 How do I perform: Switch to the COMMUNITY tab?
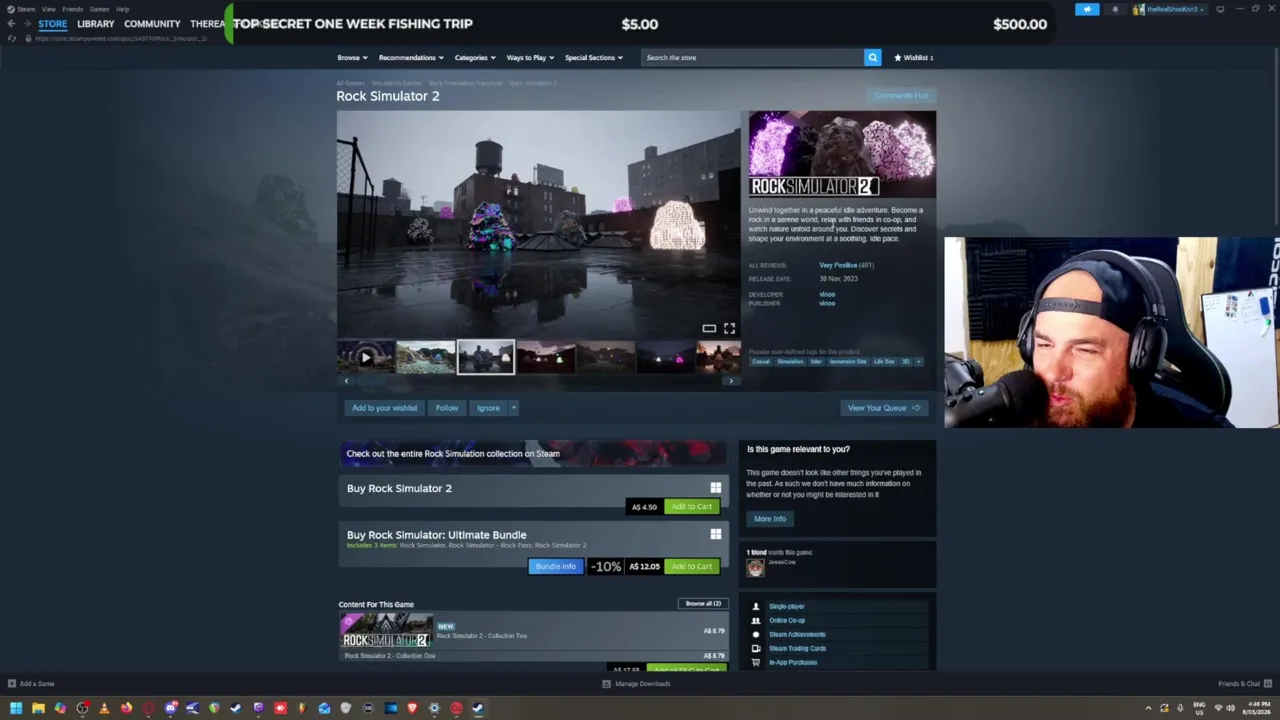[152, 24]
